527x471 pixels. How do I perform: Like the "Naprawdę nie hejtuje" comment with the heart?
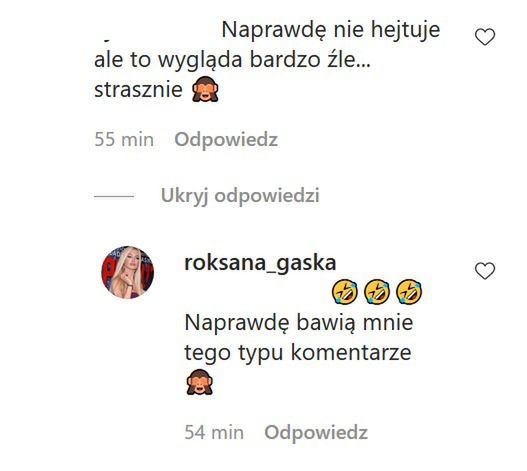pyautogui.click(x=485, y=37)
